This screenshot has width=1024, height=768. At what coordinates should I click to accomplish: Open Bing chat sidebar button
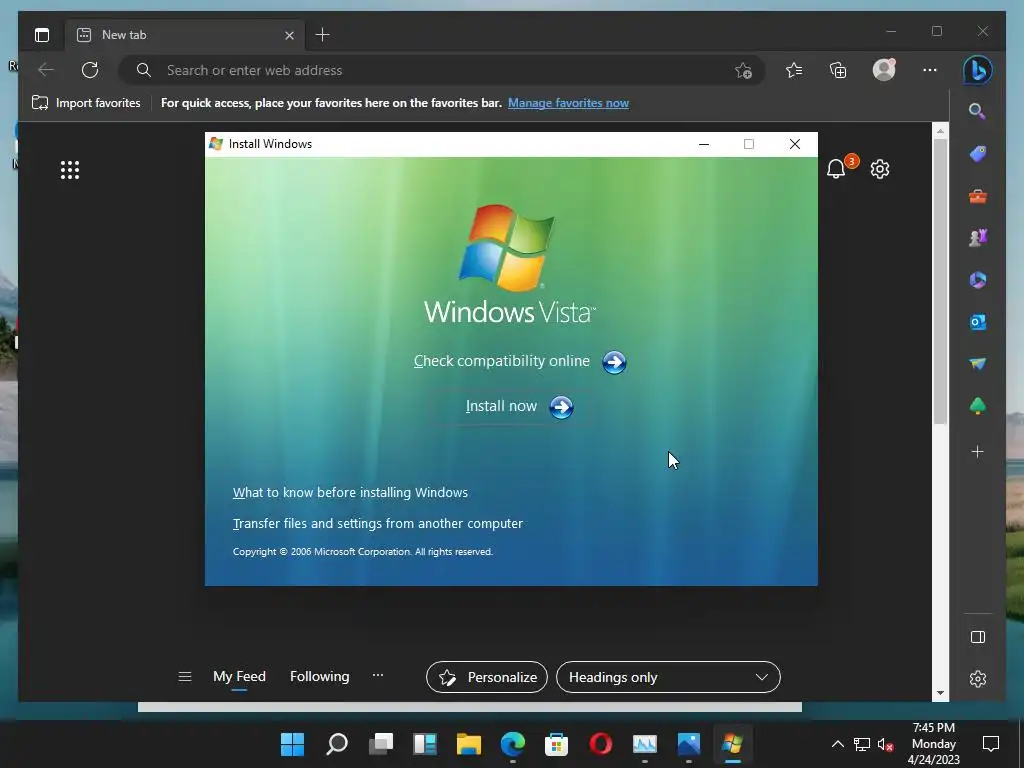click(978, 70)
